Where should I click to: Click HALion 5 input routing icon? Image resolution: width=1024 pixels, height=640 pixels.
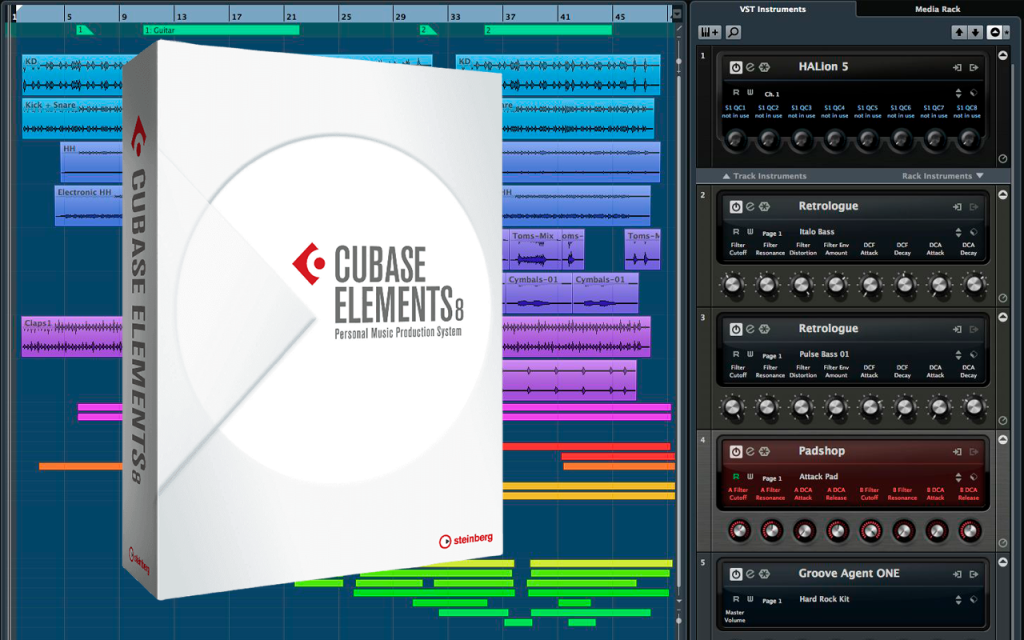coord(957,67)
